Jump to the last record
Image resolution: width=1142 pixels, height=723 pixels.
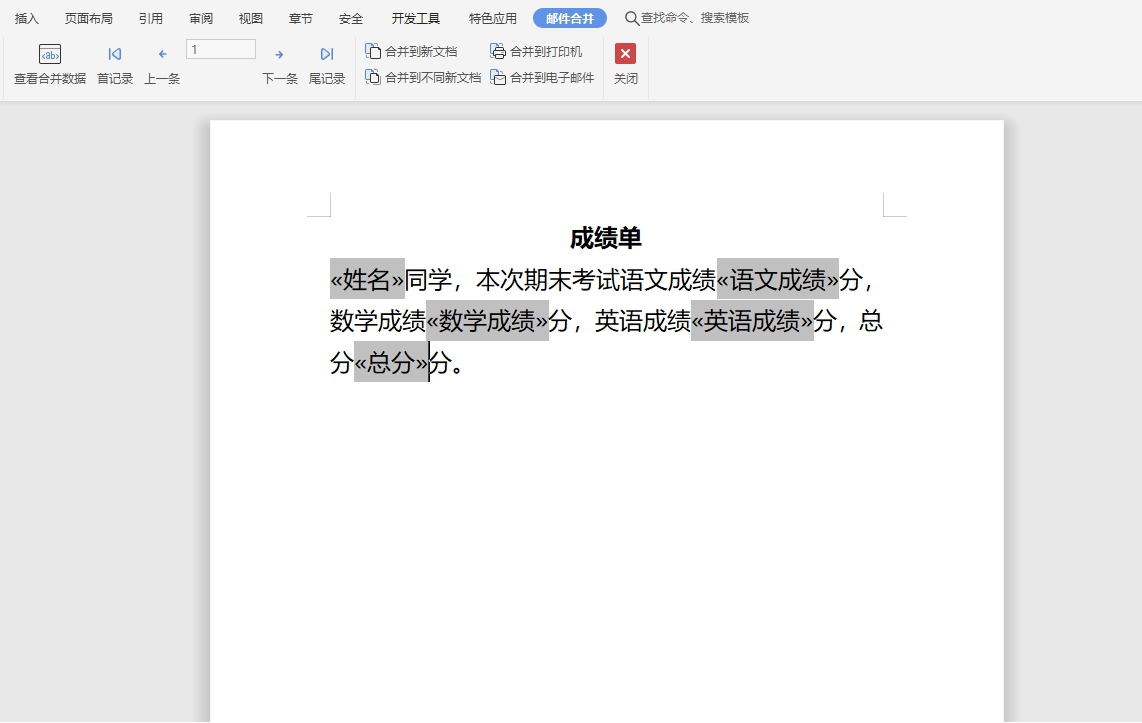point(326,55)
